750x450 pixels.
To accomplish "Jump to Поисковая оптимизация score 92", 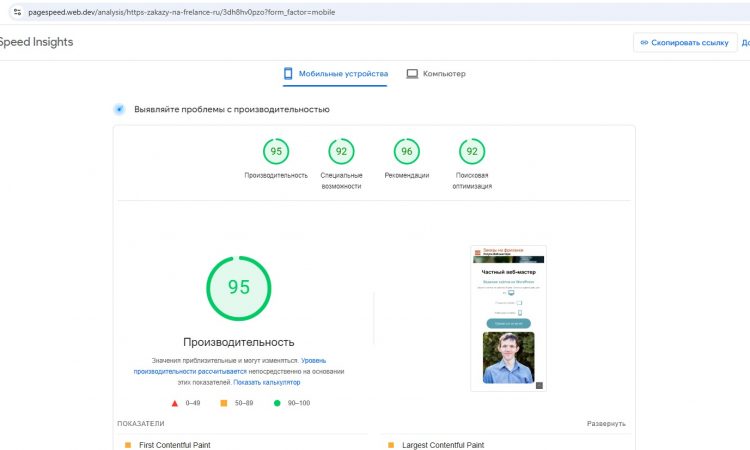I will [472, 151].
